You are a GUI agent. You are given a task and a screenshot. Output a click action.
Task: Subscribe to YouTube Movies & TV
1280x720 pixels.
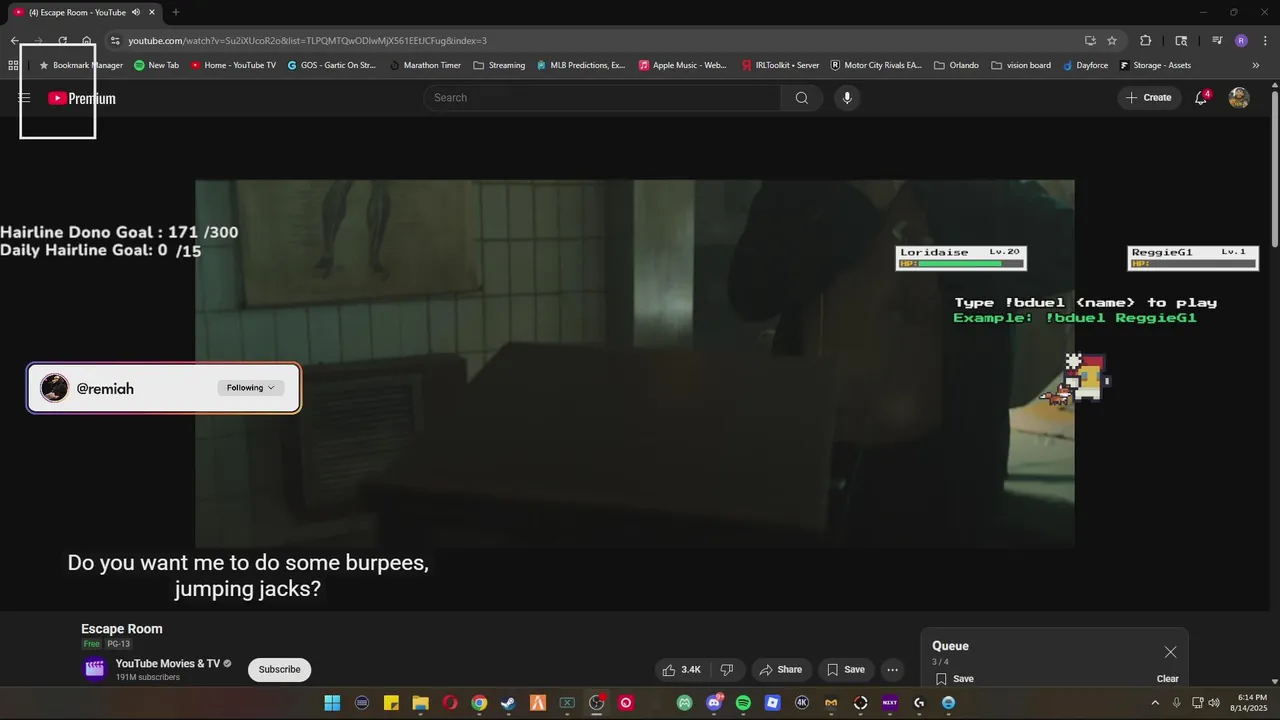click(x=279, y=670)
